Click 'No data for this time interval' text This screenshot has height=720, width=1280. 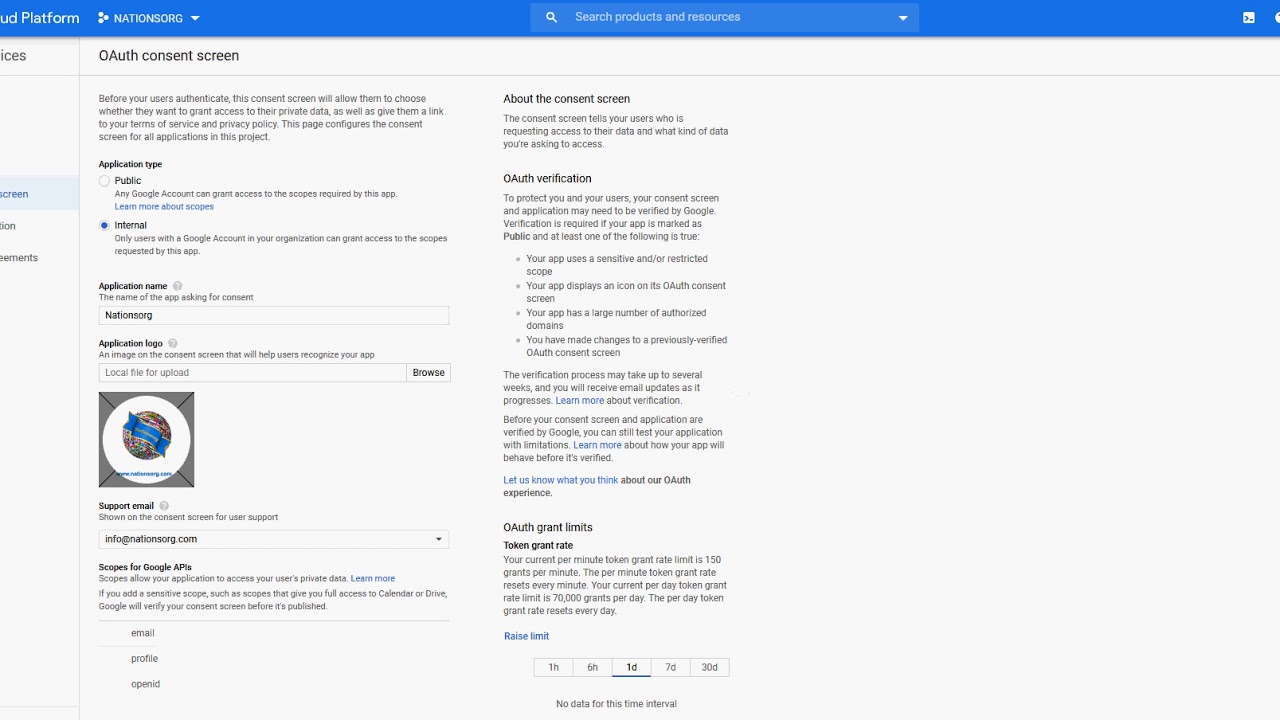pyautogui.click(x=616, y=704)
